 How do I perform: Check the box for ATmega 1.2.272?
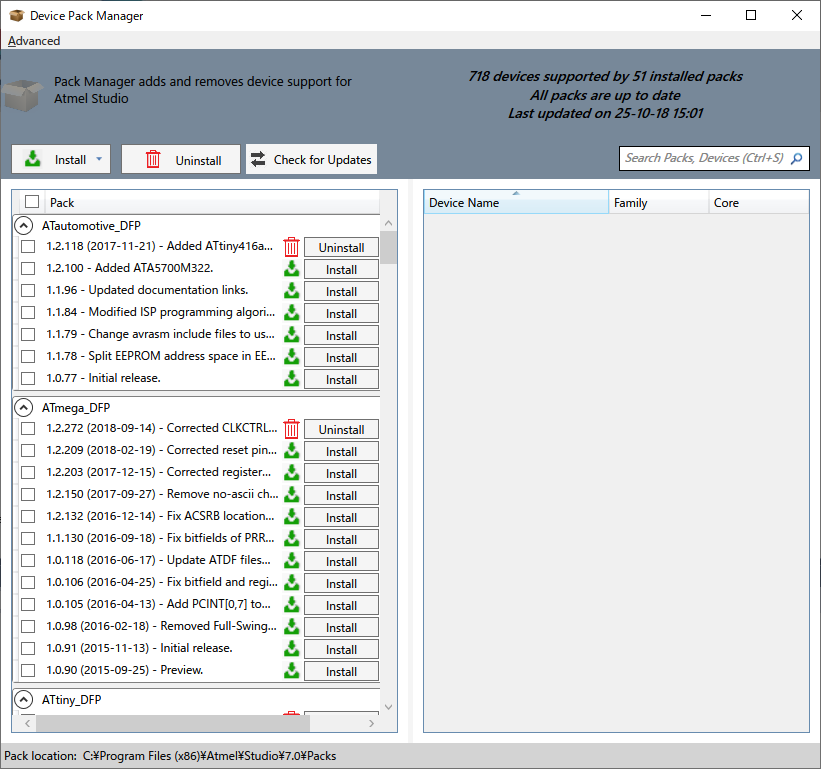[x=28, y=429]
